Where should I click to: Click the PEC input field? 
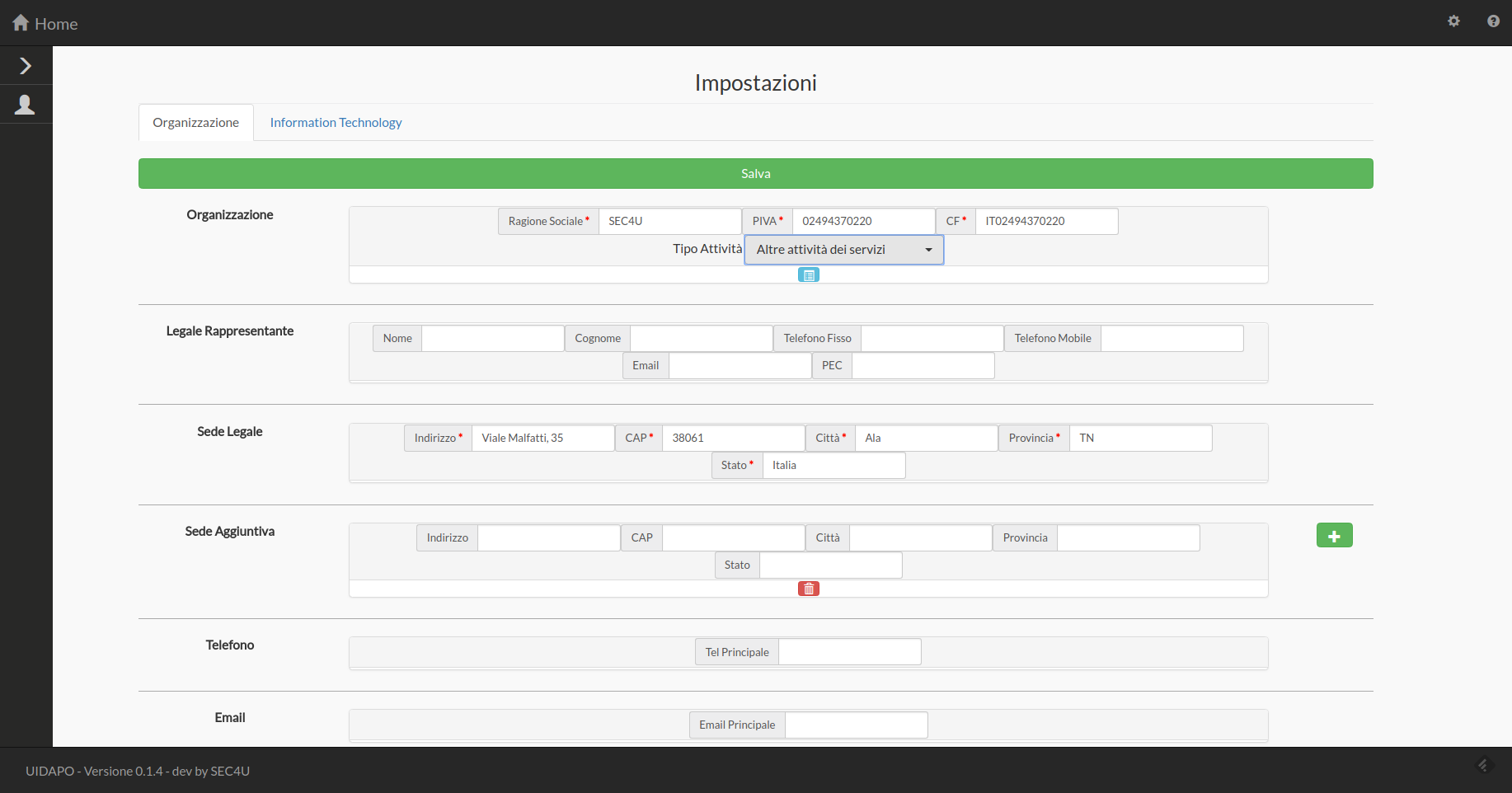(923, 366)
